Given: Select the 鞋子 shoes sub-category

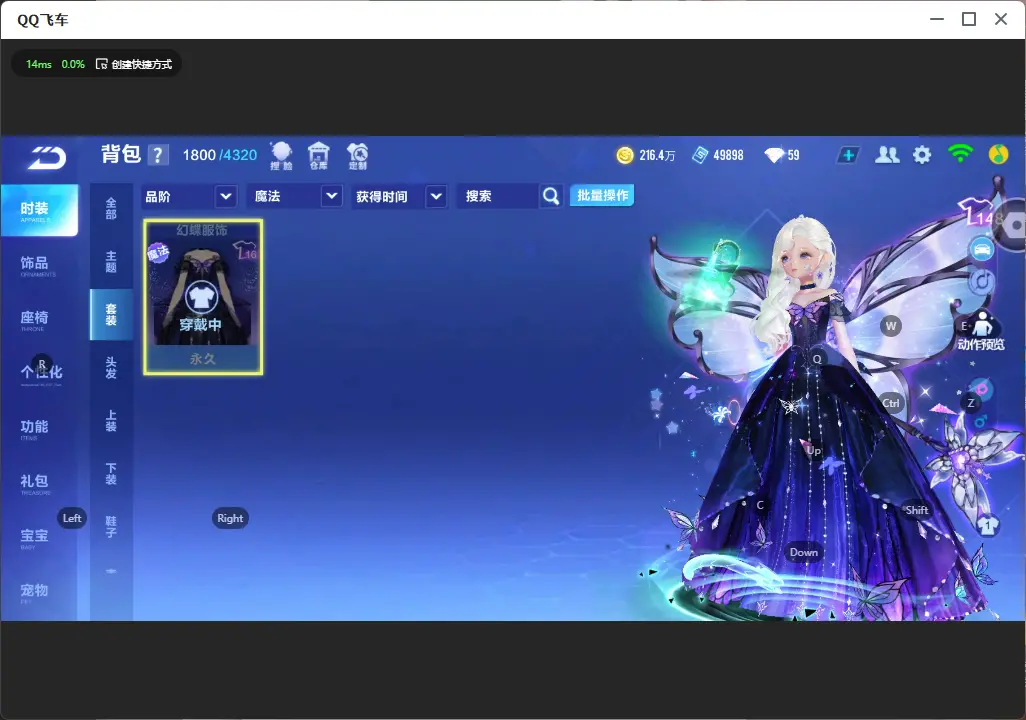Looking at the screenshot, I should pyautogui.click(x=111, y=527).
